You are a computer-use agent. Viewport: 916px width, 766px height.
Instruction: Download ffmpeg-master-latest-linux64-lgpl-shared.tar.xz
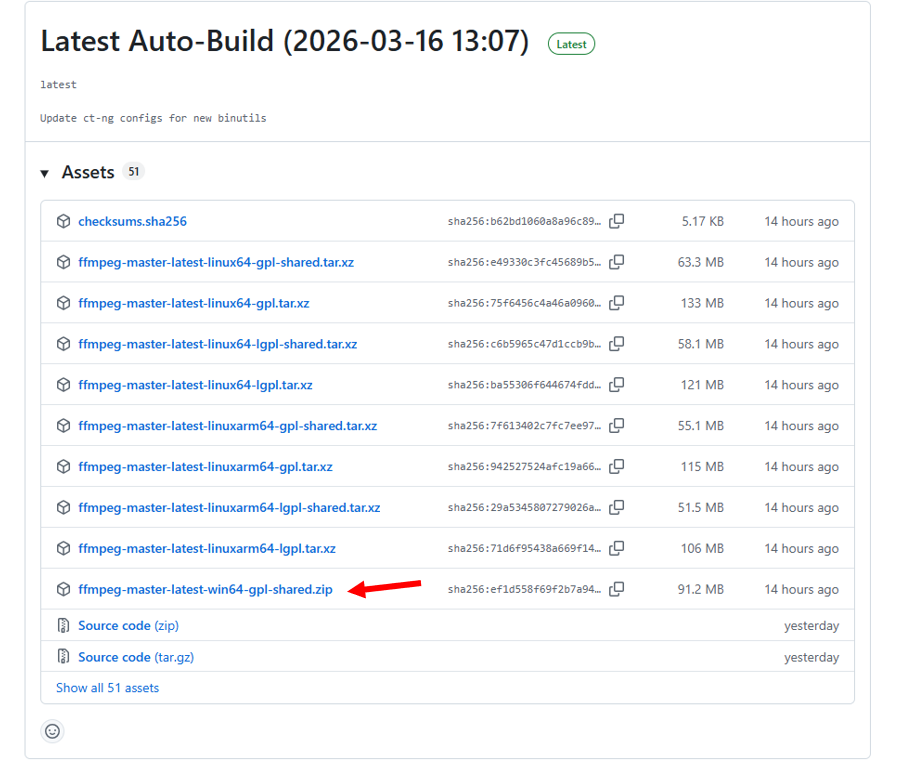218,344
